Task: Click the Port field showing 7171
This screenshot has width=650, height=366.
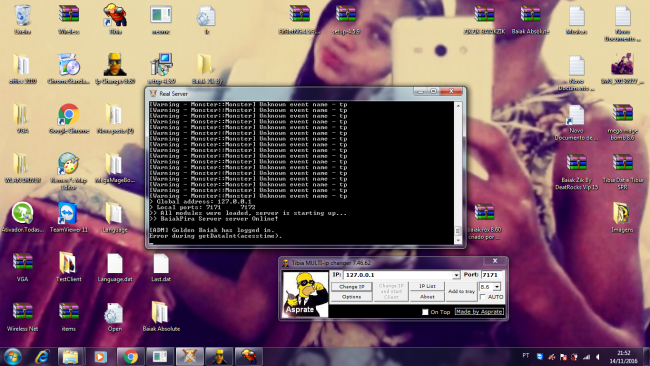Action: (492, 275)
